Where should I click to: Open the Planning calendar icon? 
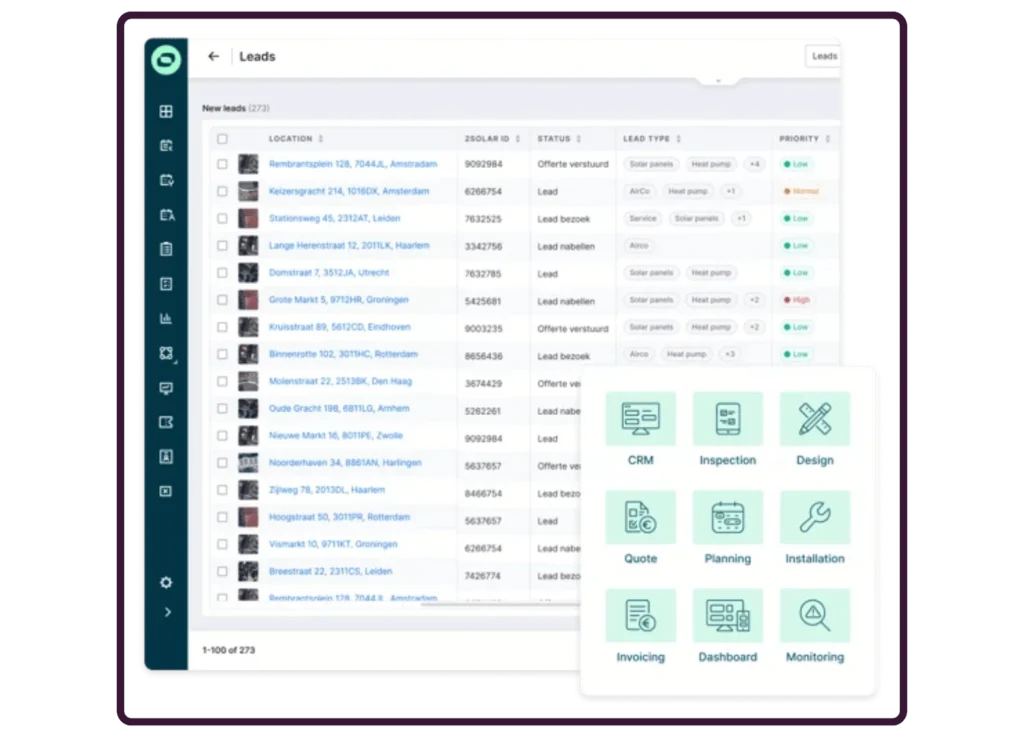727,517
